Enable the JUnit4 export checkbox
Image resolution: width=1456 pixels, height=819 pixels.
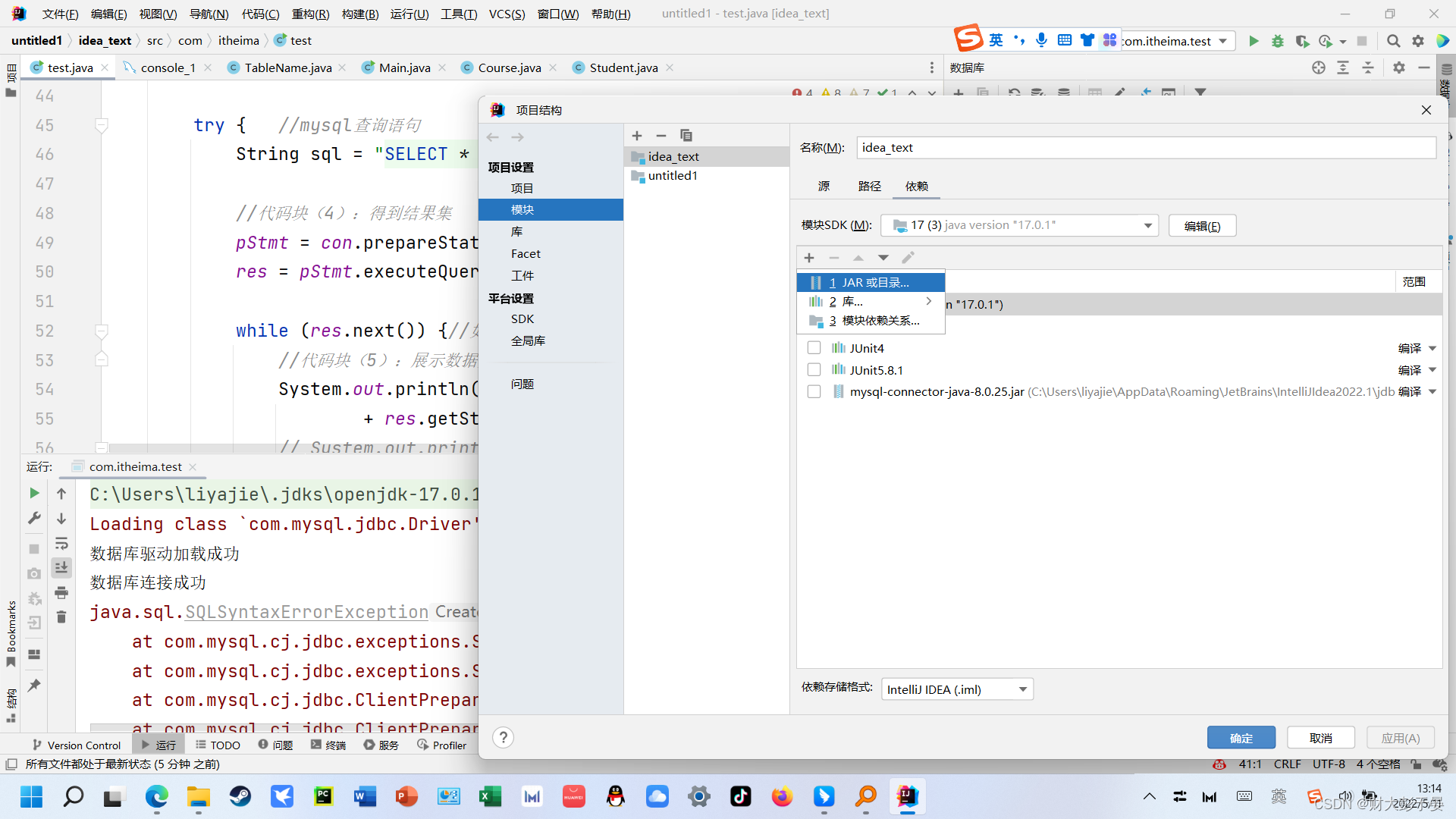pos(814,348)
